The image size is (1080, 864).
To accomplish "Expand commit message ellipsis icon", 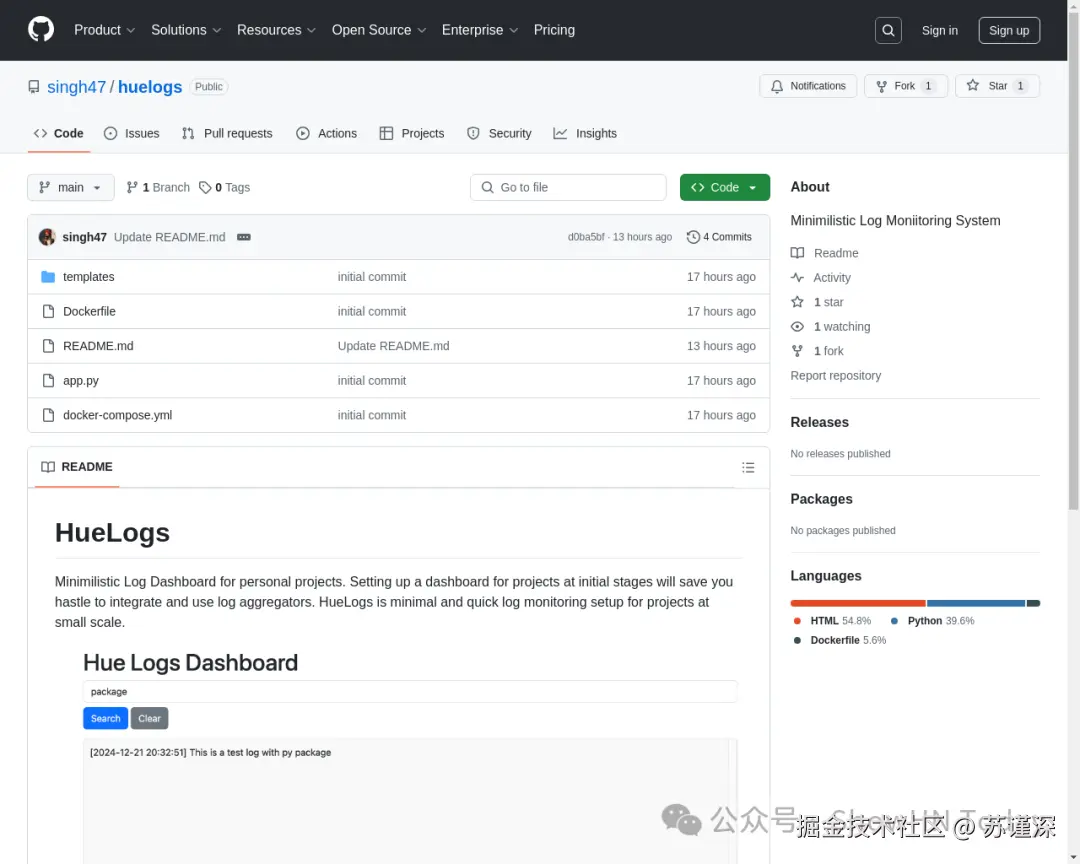I will coord(244,237).
